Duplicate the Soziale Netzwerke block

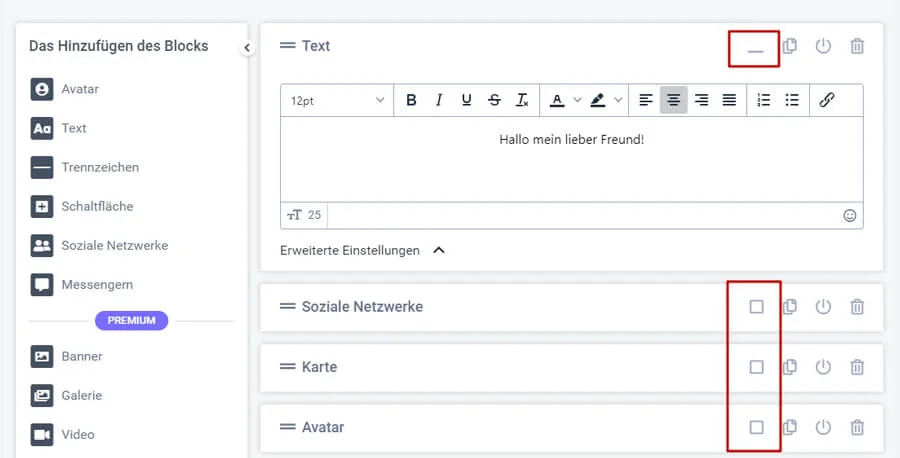click(x=790, y=307)
